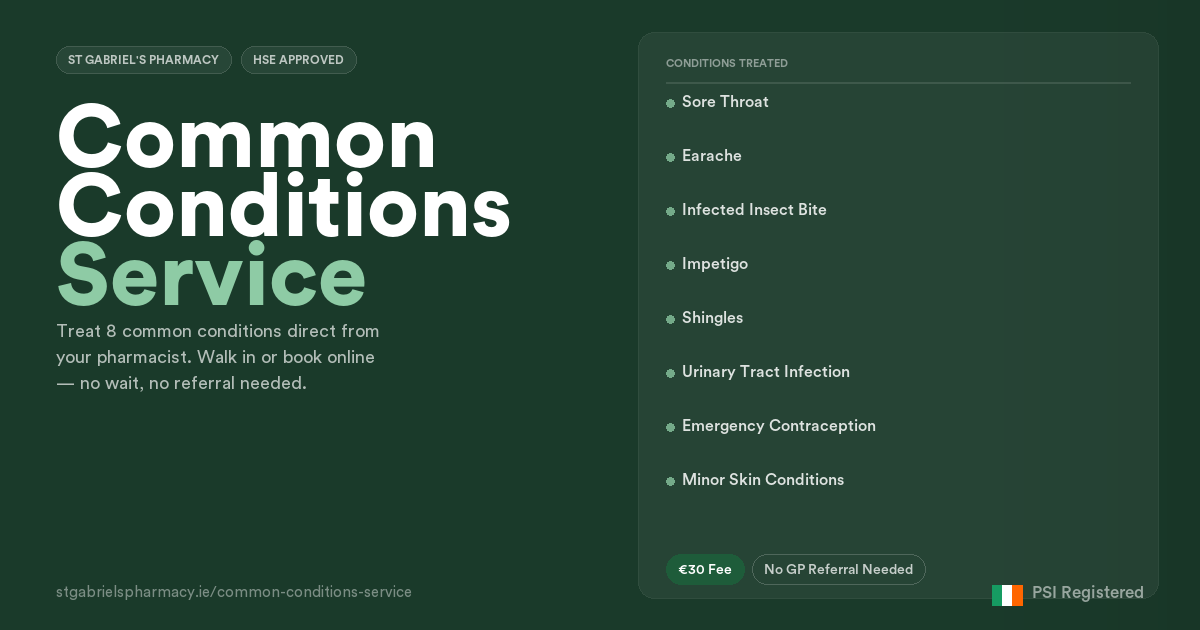This screenshot has height=630, width=1200.
Task: Open the stgabrielspharmacy.ie/common-conditions-service link
Action: [x=234, y=592]
